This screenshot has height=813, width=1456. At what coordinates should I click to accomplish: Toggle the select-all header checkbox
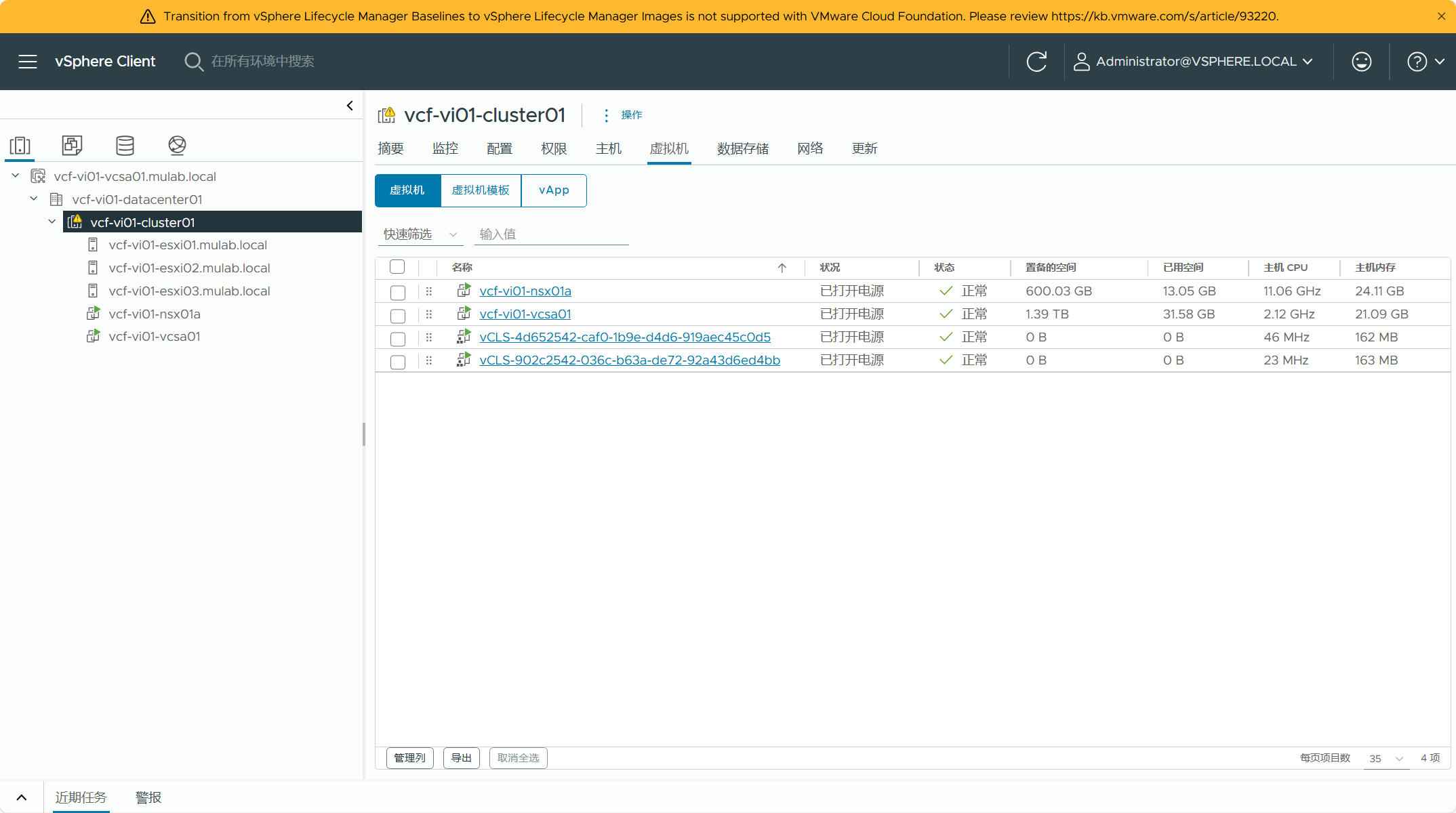397,267
